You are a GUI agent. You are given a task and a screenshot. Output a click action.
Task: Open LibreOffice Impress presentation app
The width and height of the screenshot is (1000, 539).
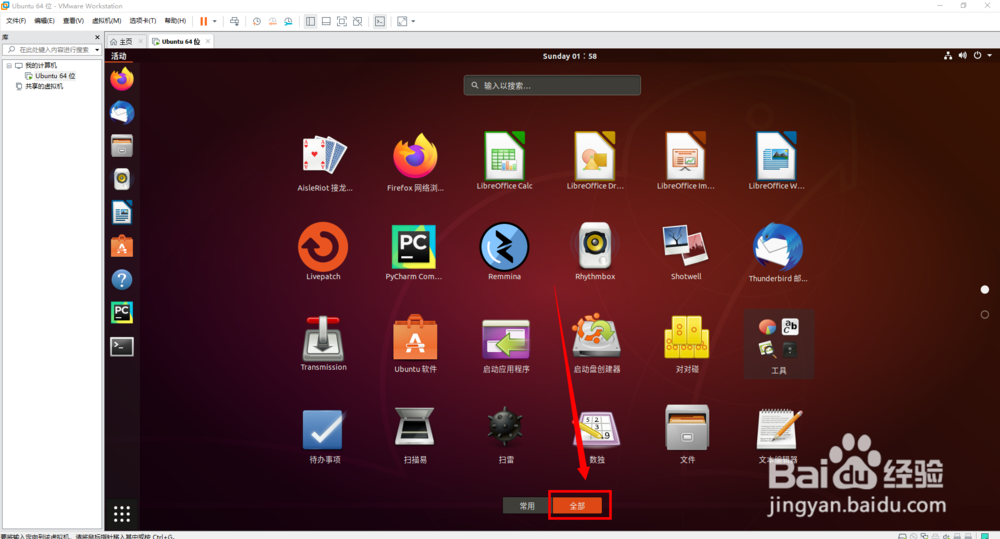pos(686,161)
